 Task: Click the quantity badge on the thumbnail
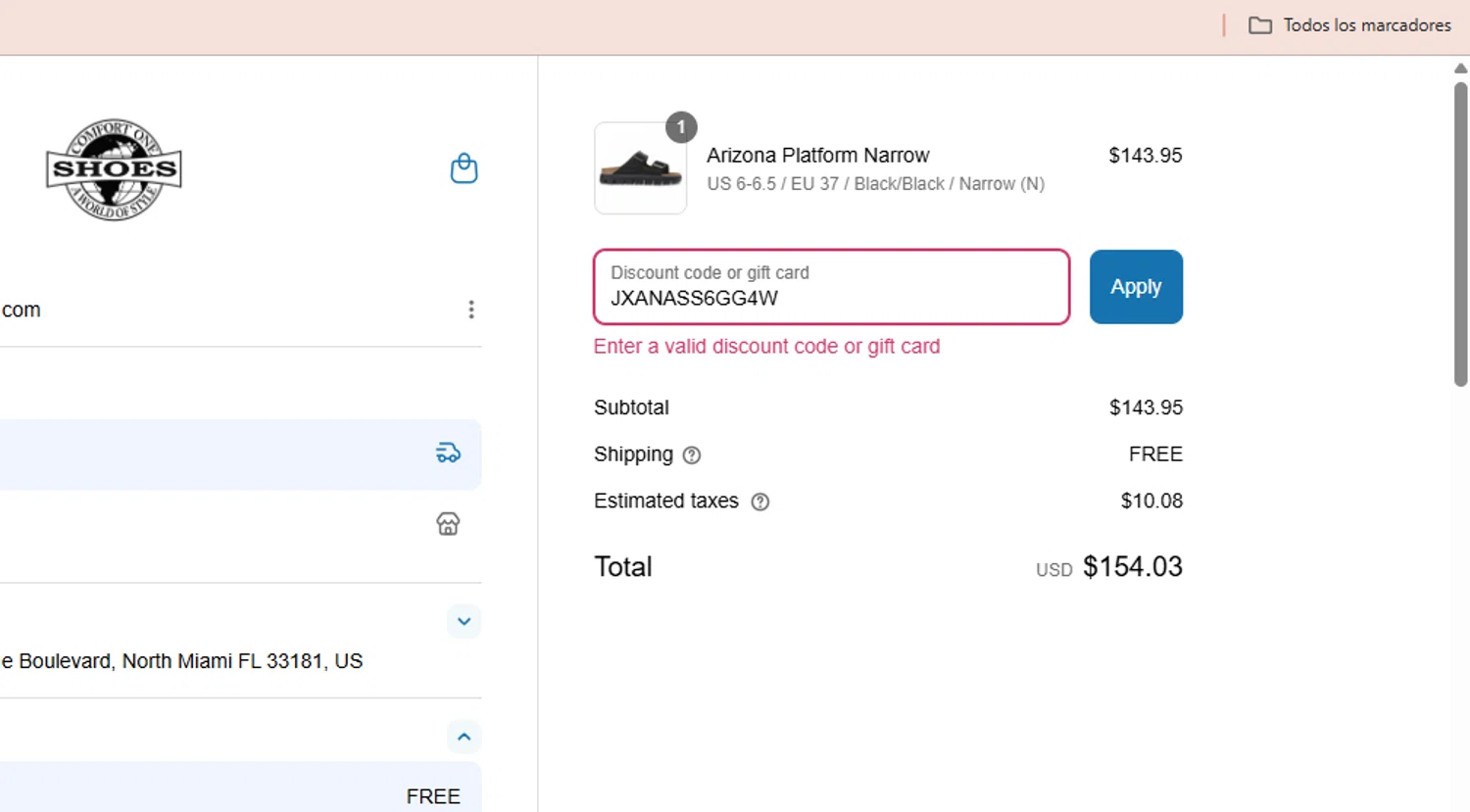tap(681, 127)
